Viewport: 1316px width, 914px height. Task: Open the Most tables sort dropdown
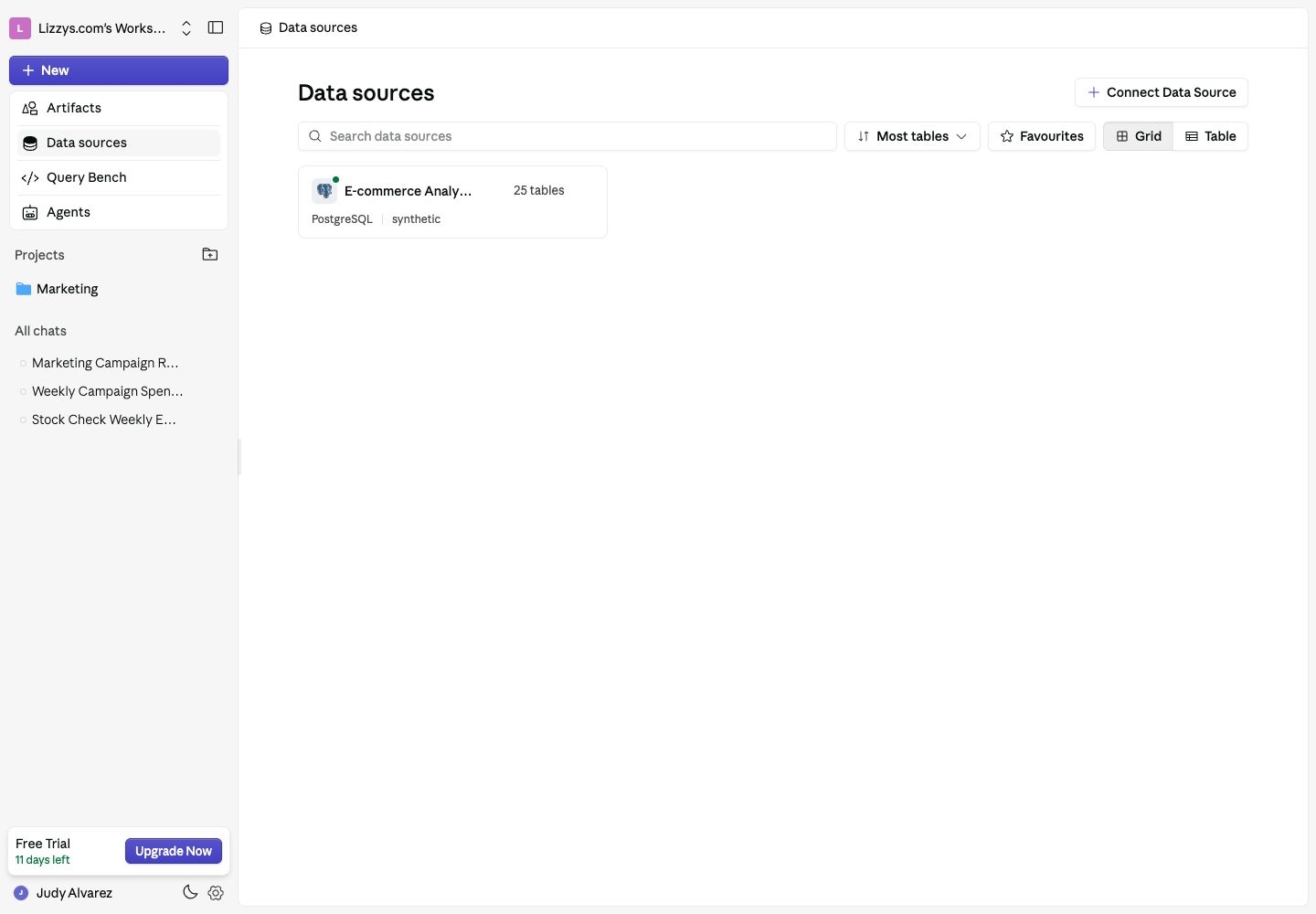click(x=912, y=136)
